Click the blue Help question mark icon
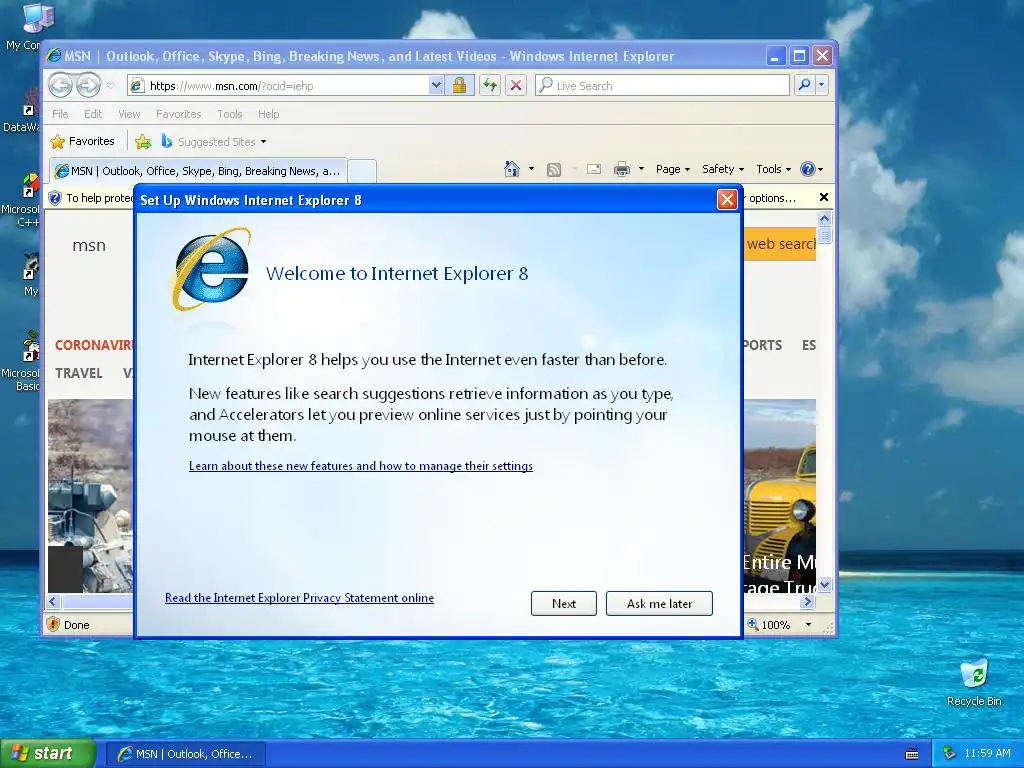Viewport: 1024px width, 768px height. pos(808,169)
